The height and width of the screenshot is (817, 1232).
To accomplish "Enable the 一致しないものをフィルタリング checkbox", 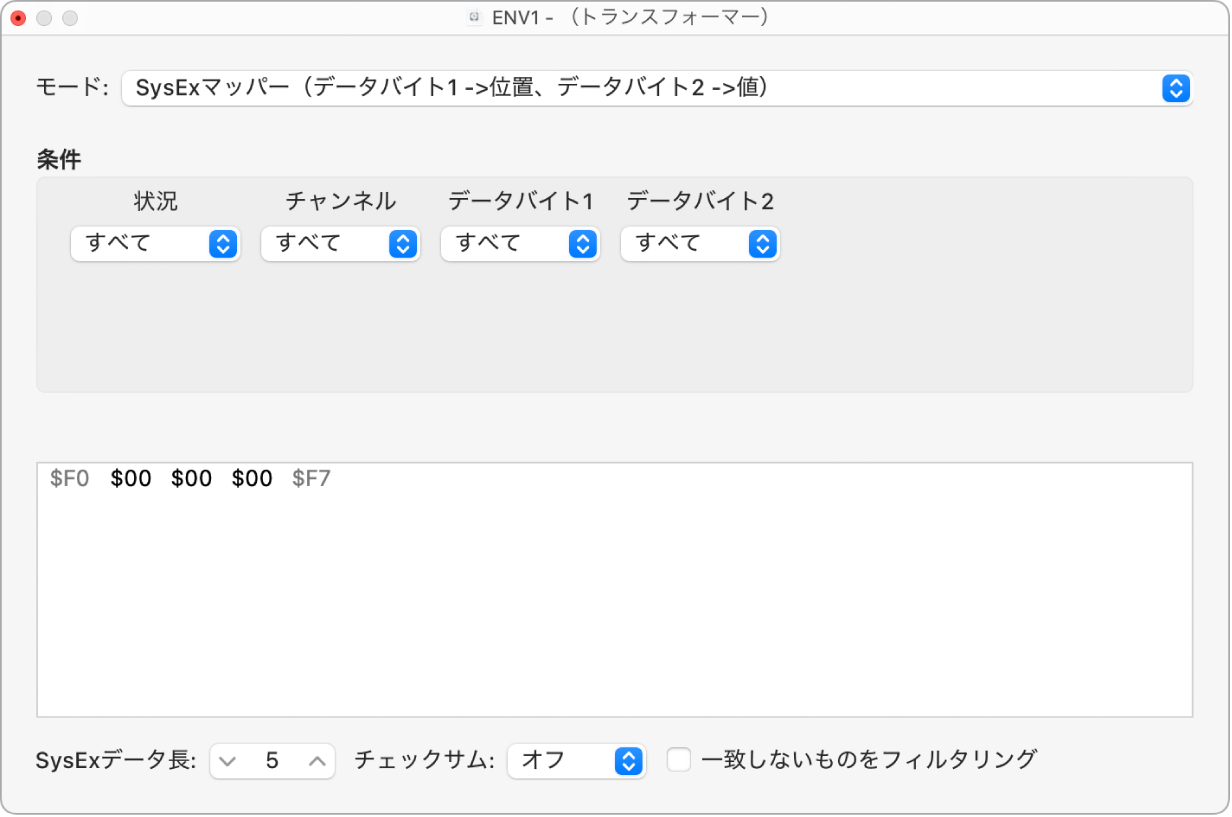I will 679,760.
